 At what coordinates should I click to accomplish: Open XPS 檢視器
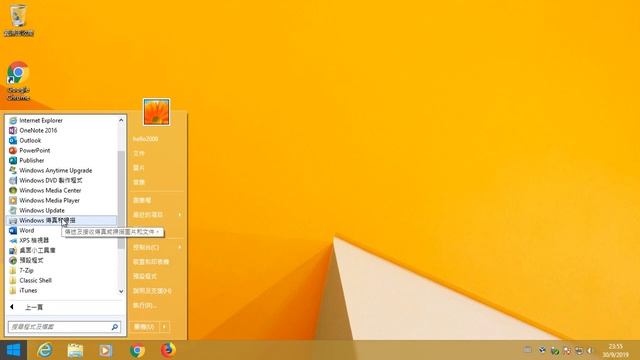coord(62,240)
